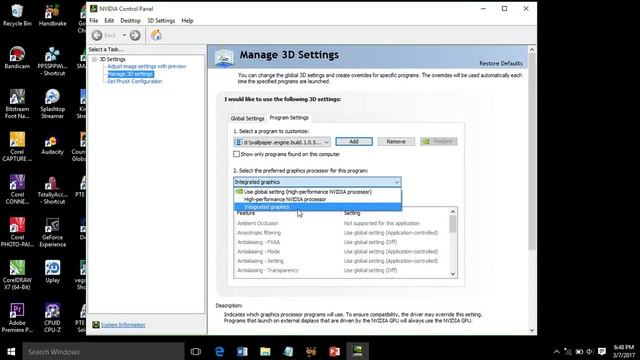Open File menu
Viewport: 640px width, 360px height.
94,20
